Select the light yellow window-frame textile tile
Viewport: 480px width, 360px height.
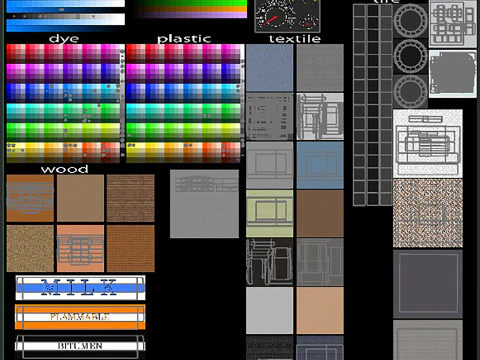pos(270,213)
